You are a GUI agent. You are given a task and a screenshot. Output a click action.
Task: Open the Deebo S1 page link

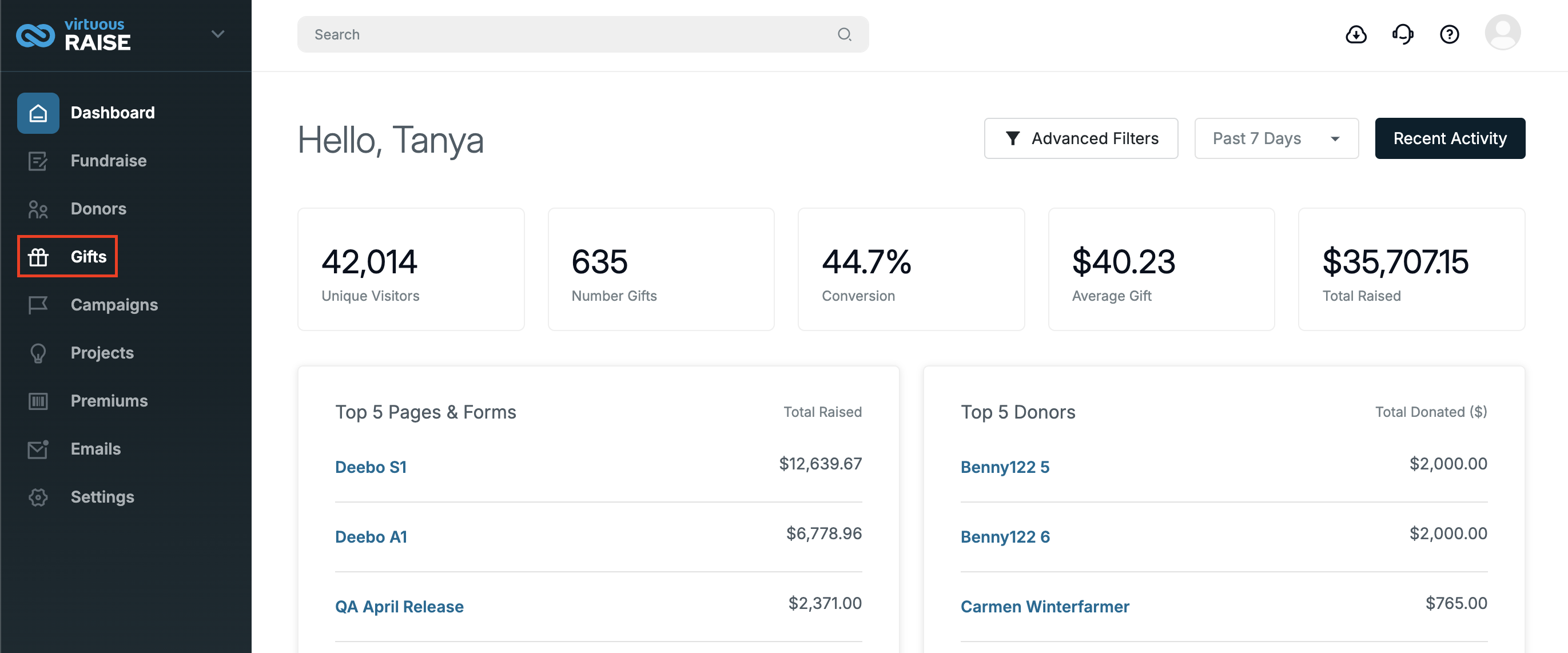click(370, 467)
